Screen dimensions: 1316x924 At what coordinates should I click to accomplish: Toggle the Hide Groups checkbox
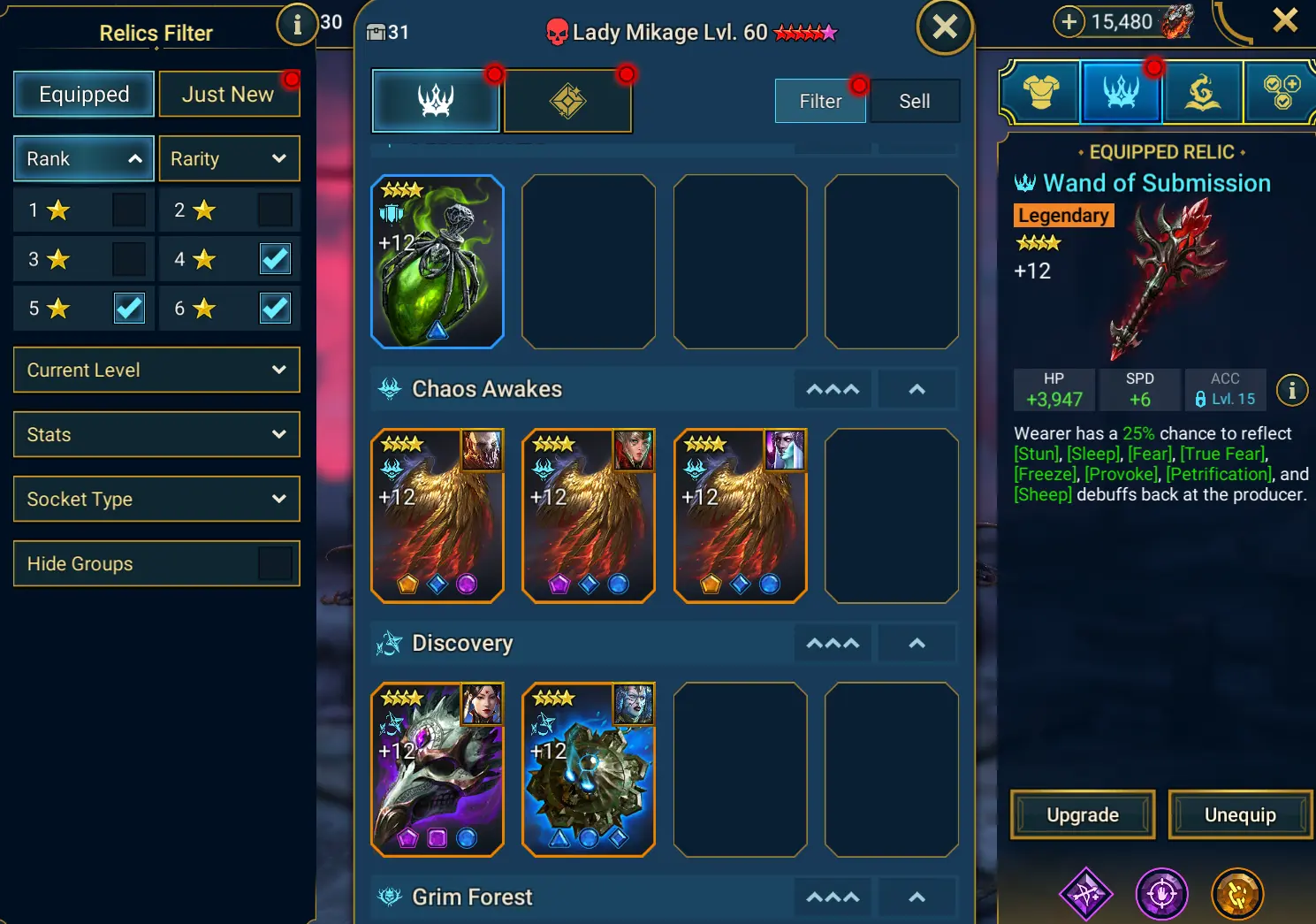(275, 563)
